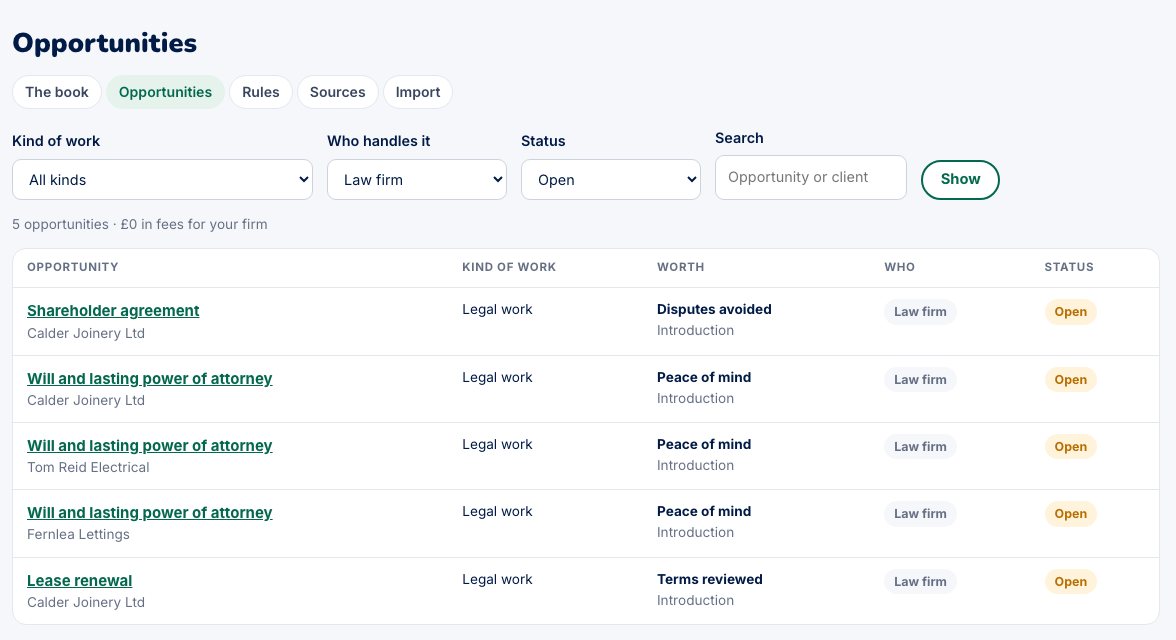This screenshot has width=1176, height=640.
Task: Click the Disputes avoided worth text
Action: 714,309
